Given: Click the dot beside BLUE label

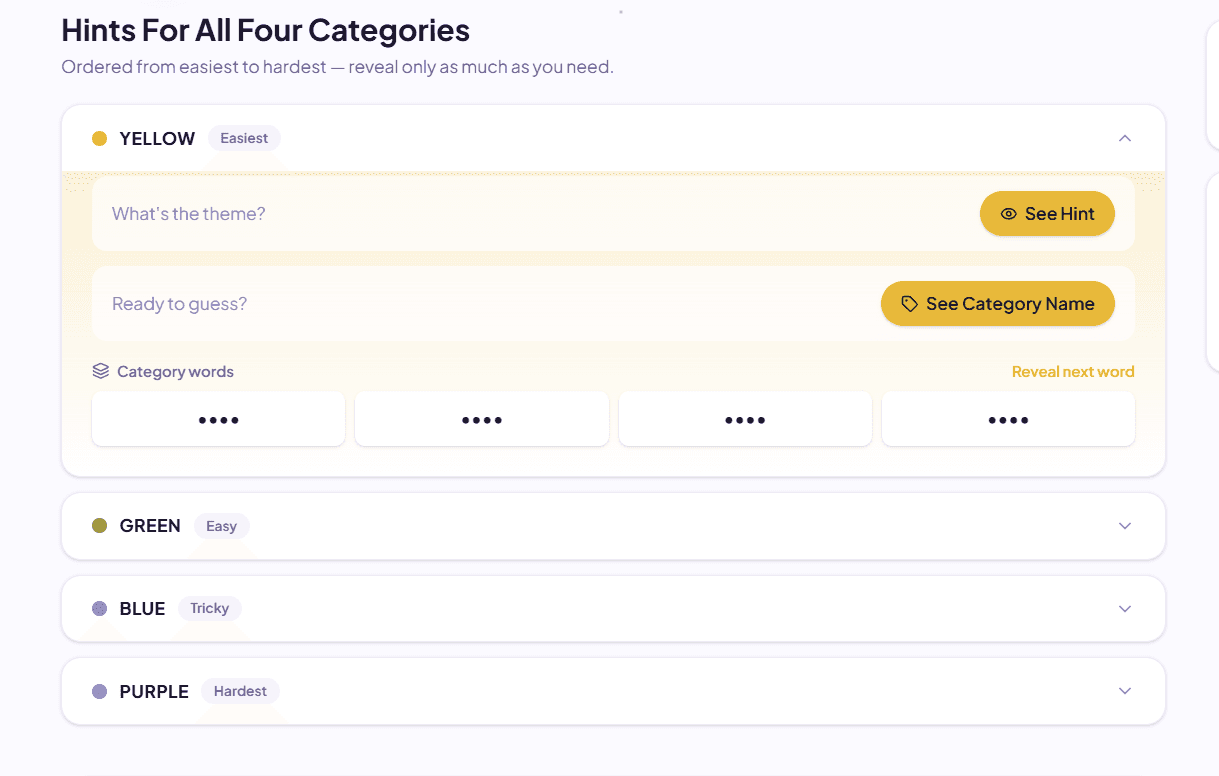Looking at the screenshot, I should (99, 608).
